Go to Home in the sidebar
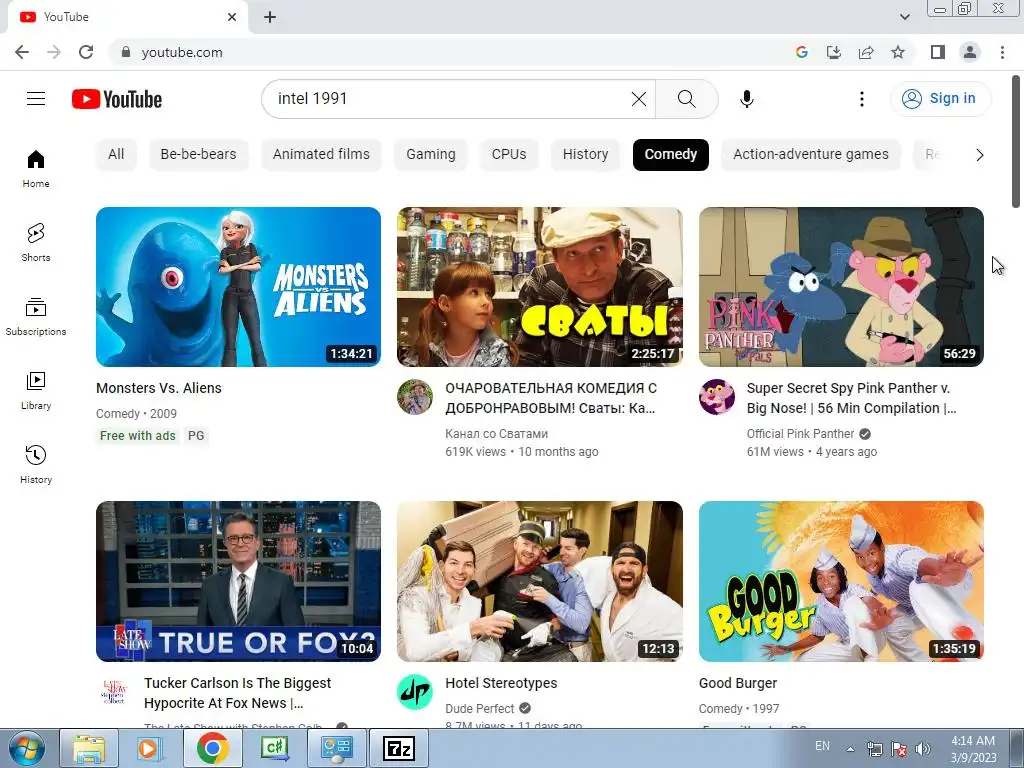The width and height of the screenshot is (1024, 768). [x=36, y=169]
